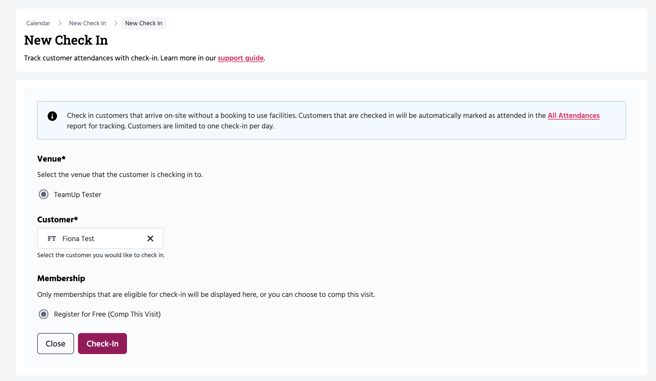Go to Calendar breadcrumb

click(x=38, y=23)
